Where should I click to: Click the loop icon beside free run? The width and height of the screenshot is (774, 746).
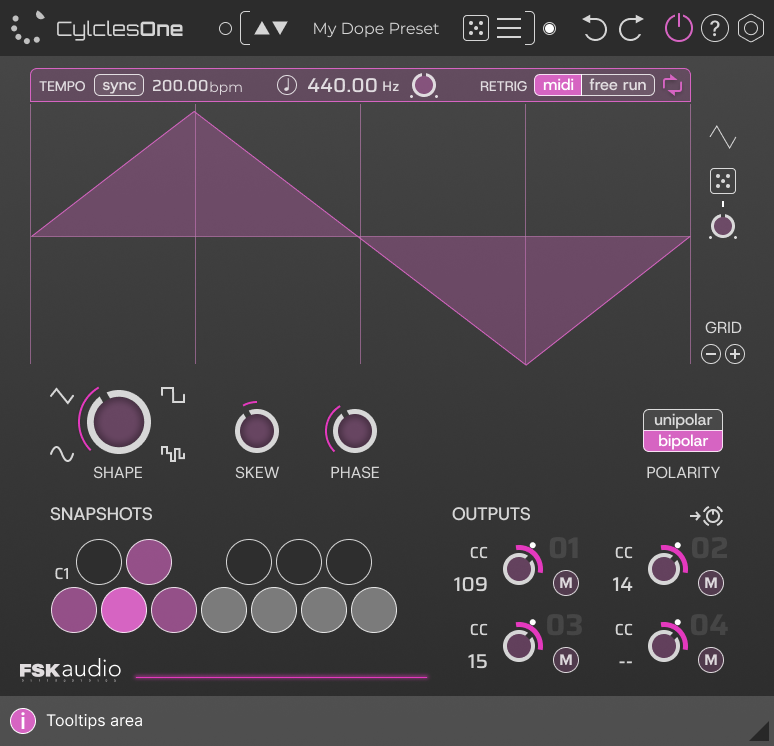coord(673,85)
